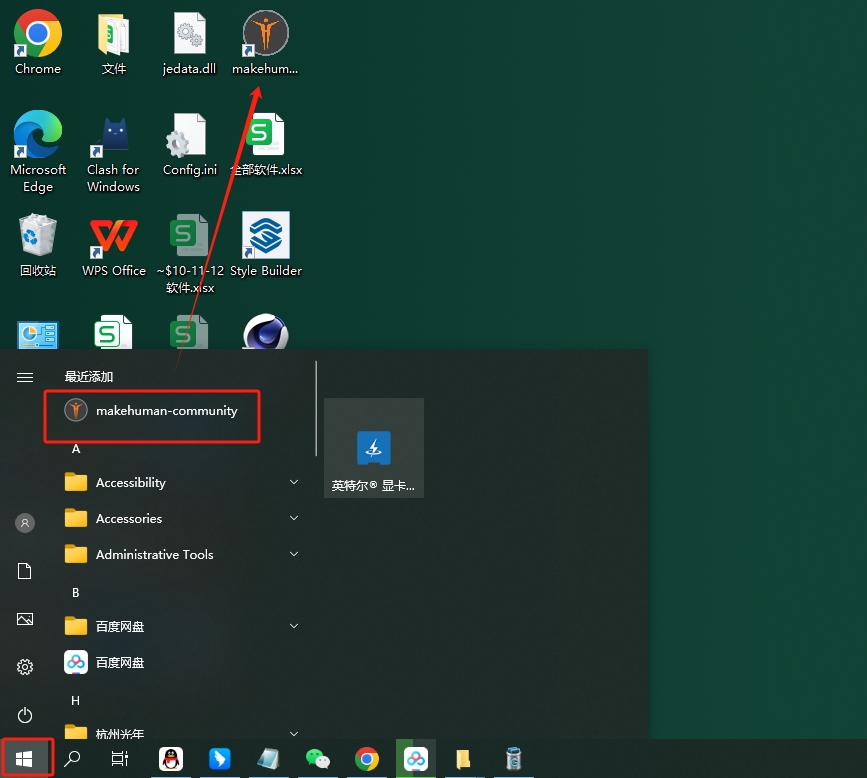Open the Chrome desktop shortcut
867x778 pixels.
click(38, 42)
